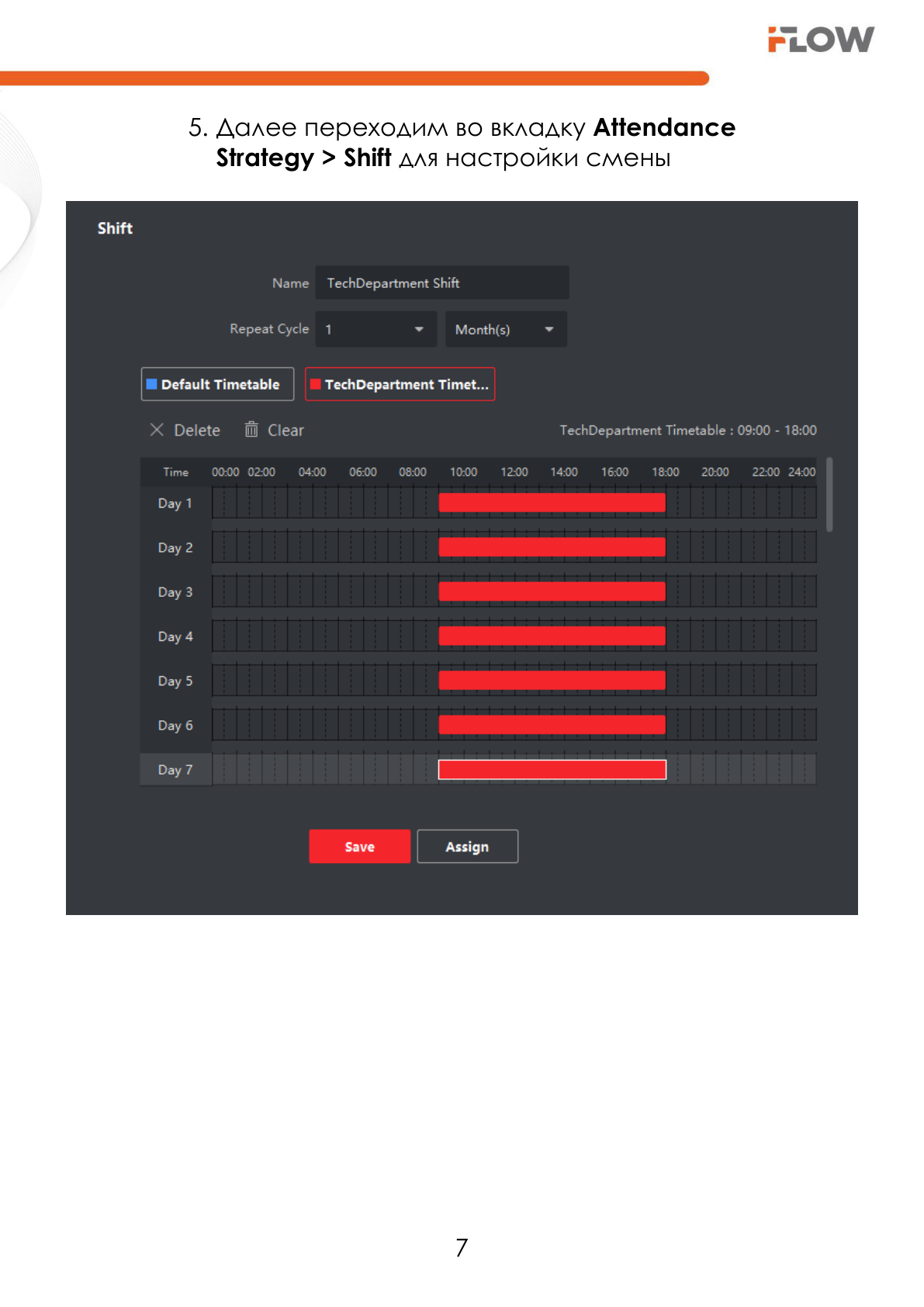
Task: Click the blue Default Timetable color square
Action: pos(152,384)
